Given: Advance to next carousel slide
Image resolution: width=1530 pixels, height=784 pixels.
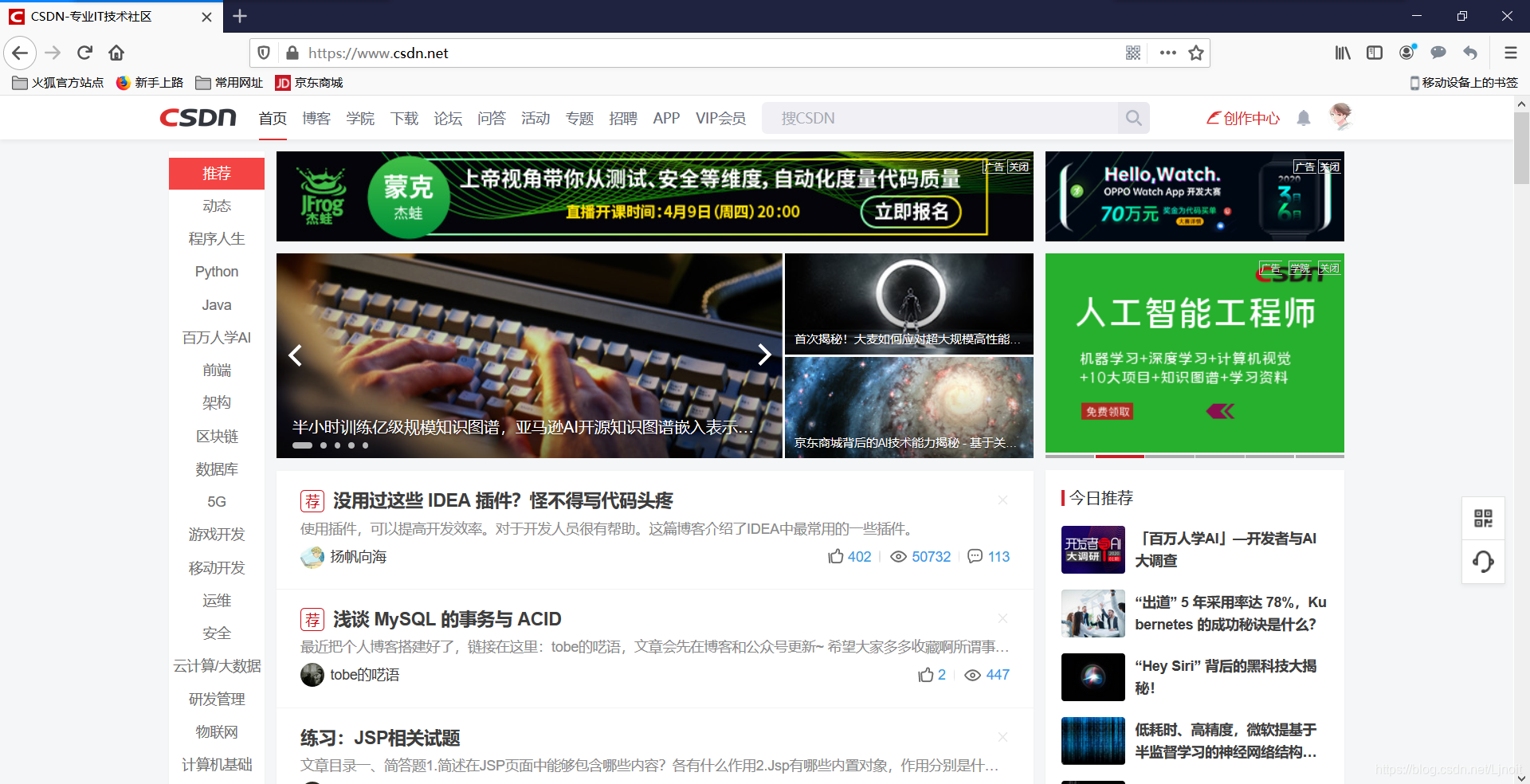Looking at the screenshot, I should coord(764,355).
